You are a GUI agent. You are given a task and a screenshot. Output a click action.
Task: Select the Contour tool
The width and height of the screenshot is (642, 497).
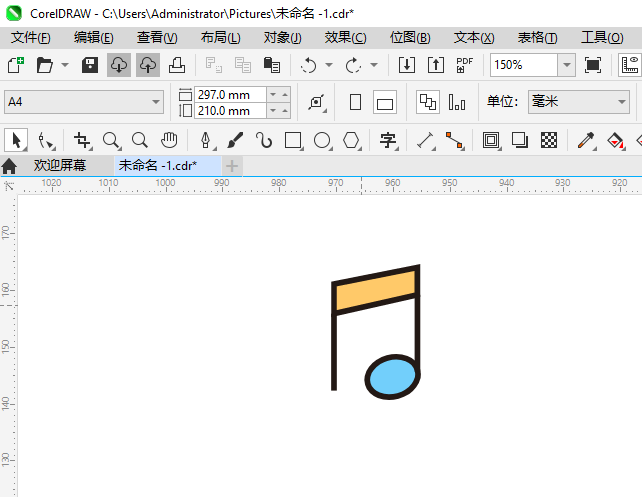(x=491, y=140)
